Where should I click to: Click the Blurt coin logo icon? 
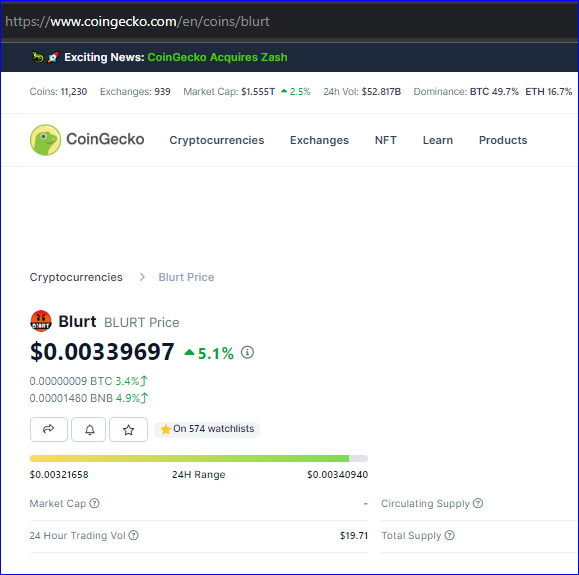(41, 321)
